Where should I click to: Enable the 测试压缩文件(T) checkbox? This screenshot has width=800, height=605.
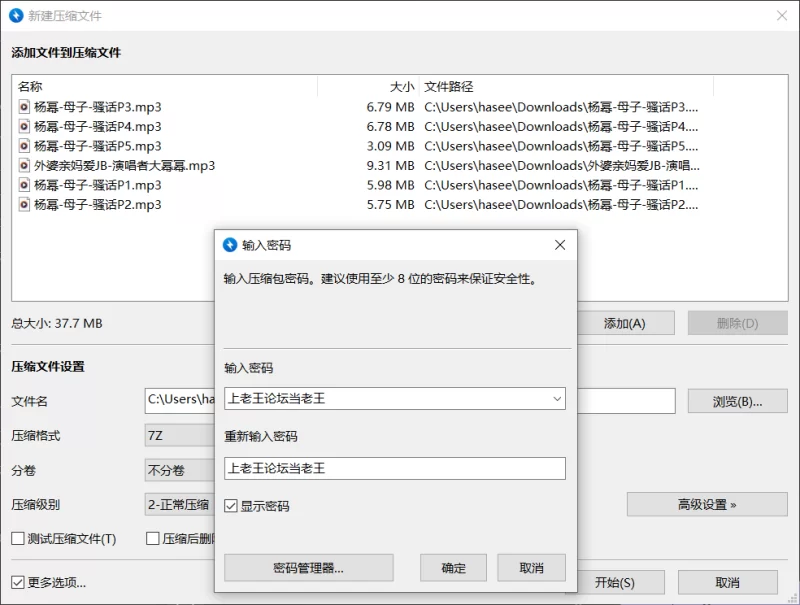click(18, 539)
